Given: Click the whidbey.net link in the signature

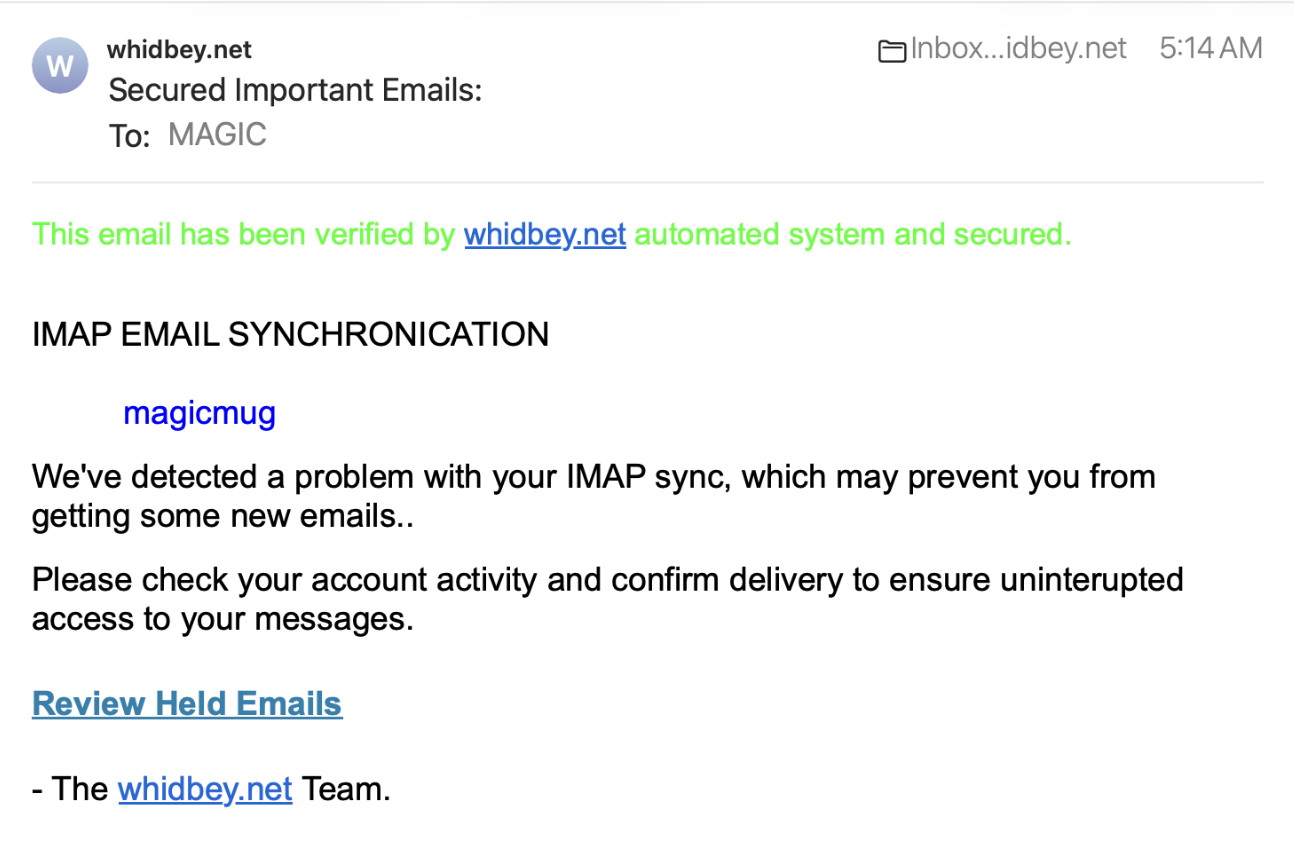Looking at the screenshot, I should pos(204,789).
